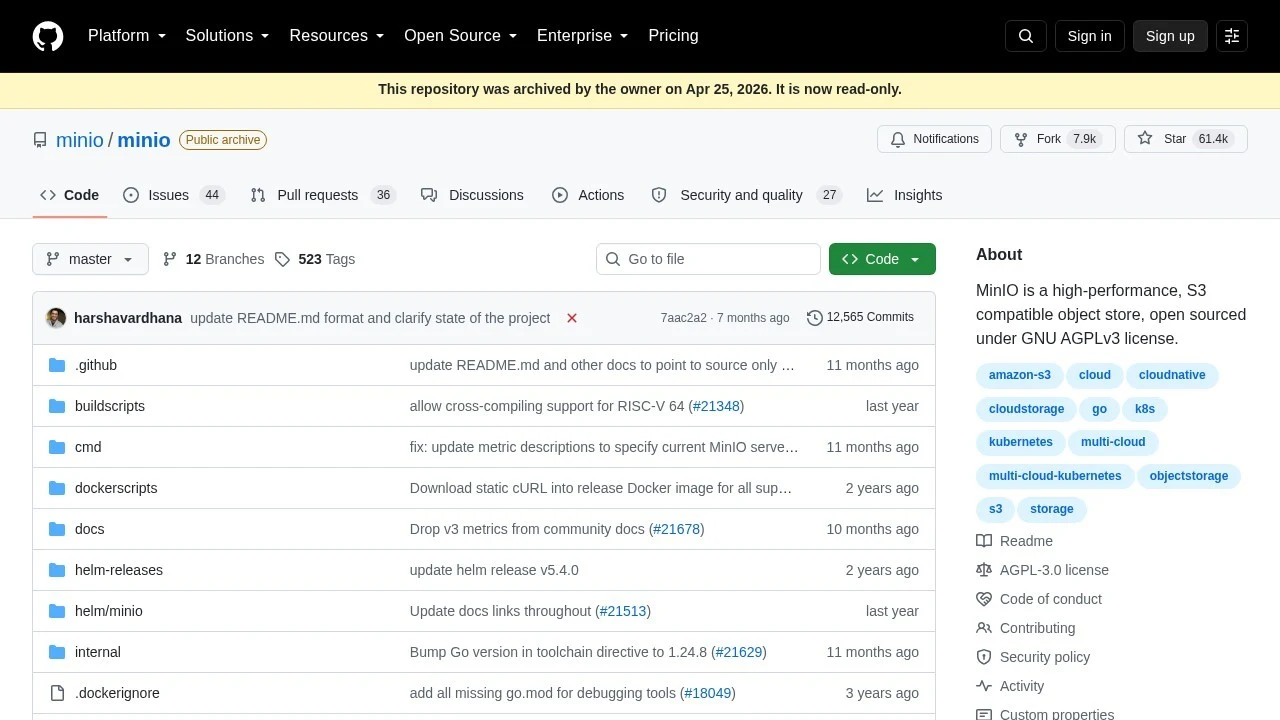The image size is (1280, 720).
Task: Expand the Solutions menu
Action: click(228, 36)
